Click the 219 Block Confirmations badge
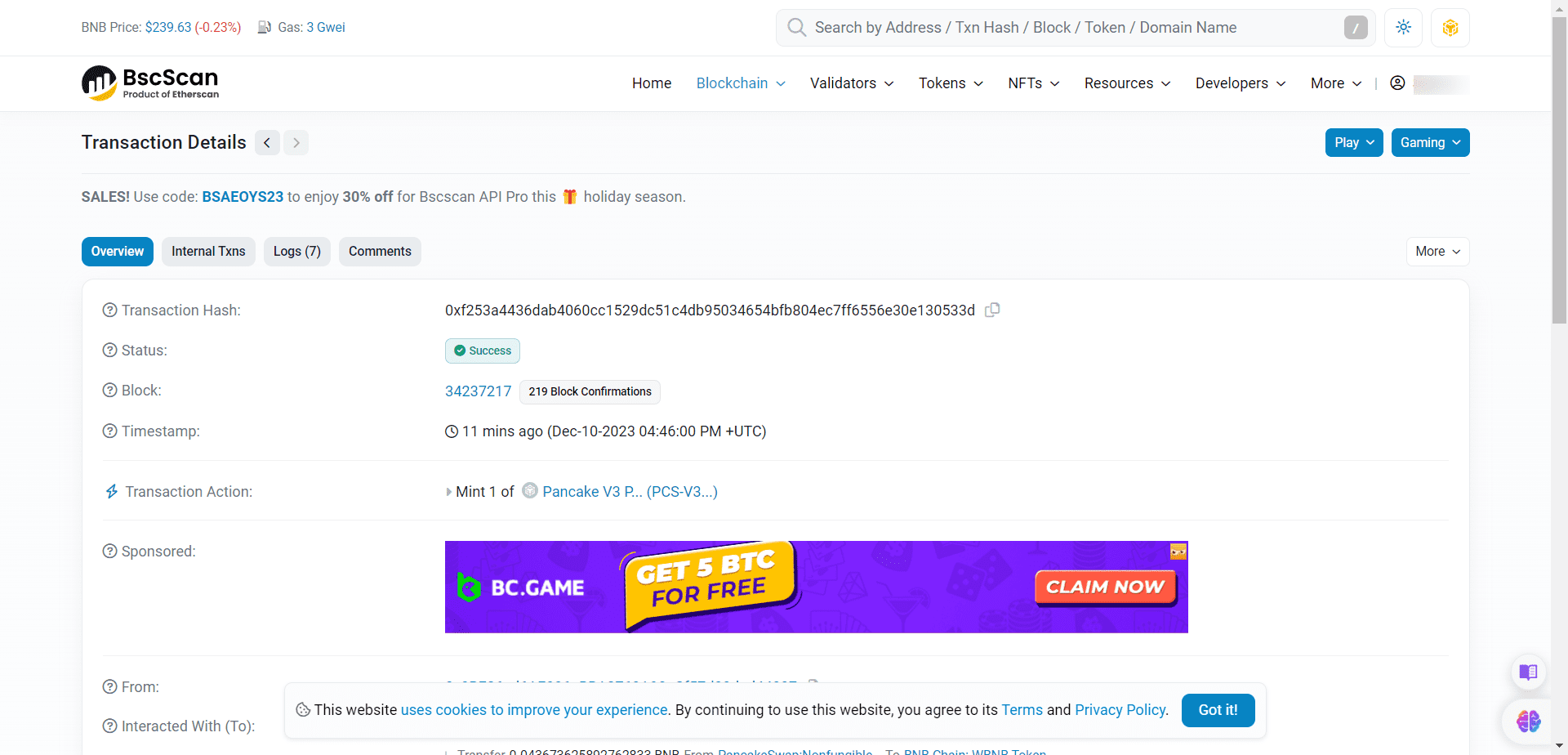 [590, 392]
